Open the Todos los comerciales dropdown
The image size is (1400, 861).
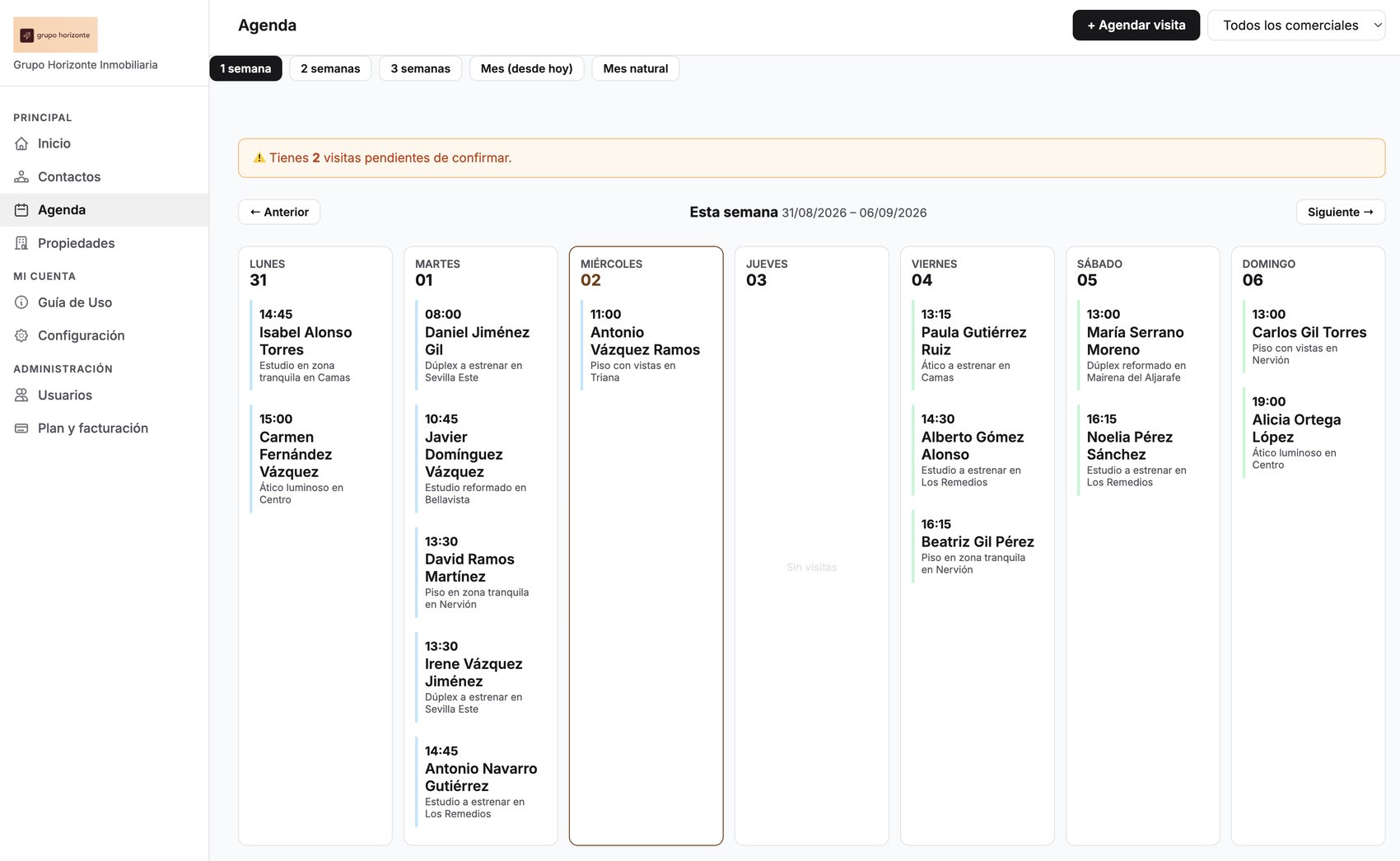tap(1295, 26)
